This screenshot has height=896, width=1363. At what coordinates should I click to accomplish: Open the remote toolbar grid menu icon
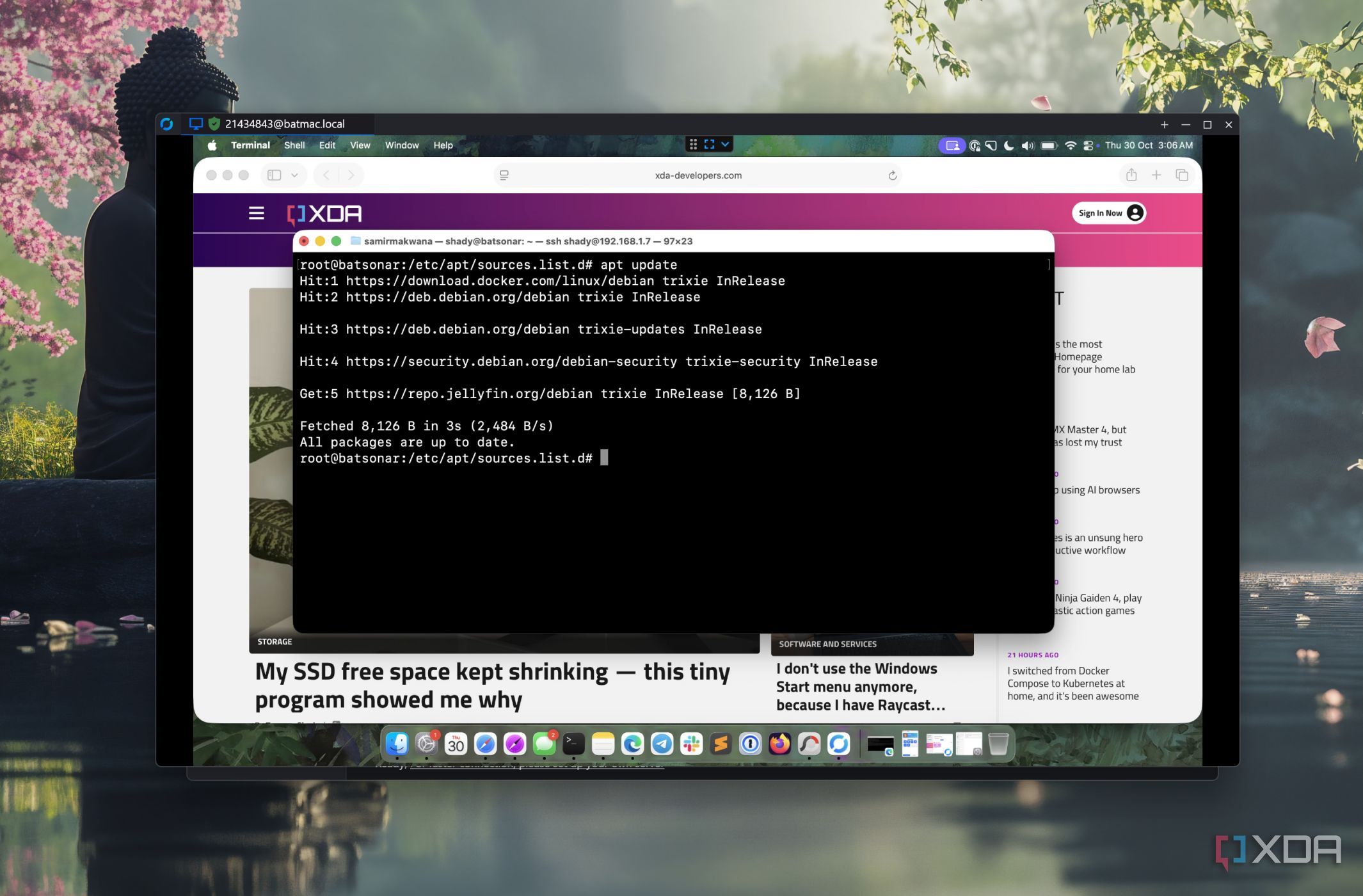point(693,144)
